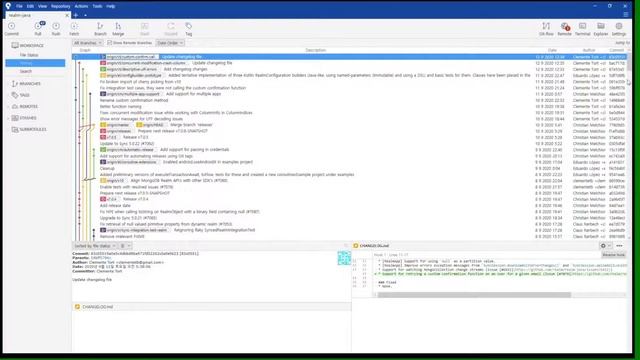The image size is (640, 360).
Task: Click the Stash toolbar icon
Action: point(144,29)
